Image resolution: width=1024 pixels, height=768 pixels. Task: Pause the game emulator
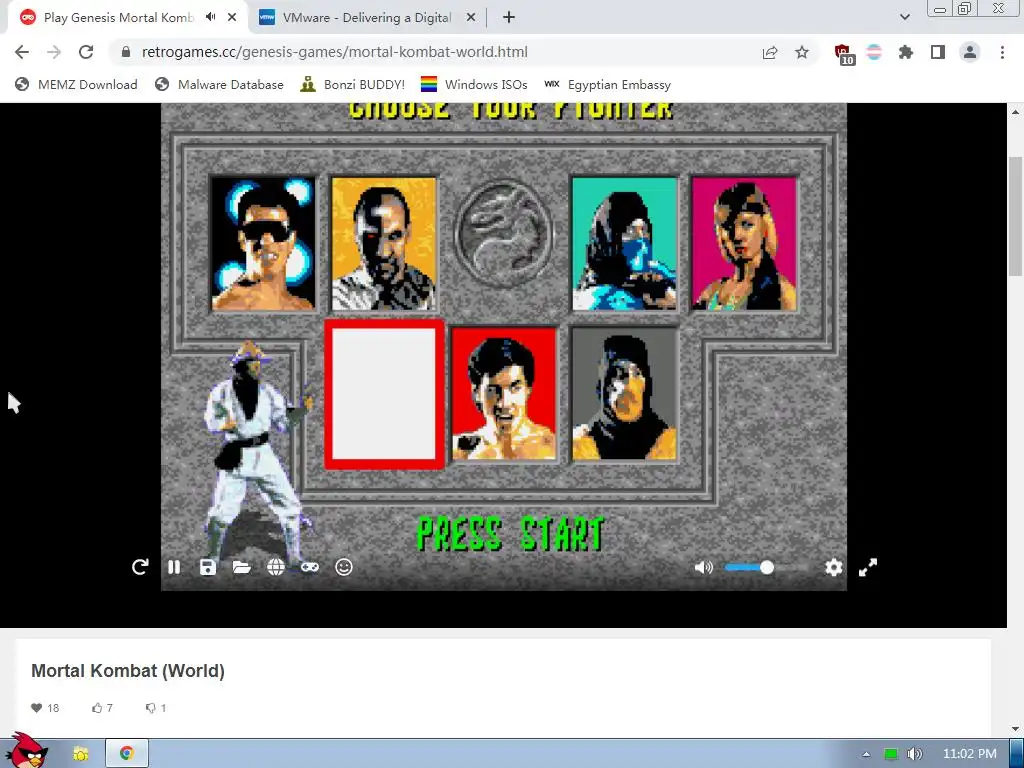pyautogui.click(x=174, y=567)
